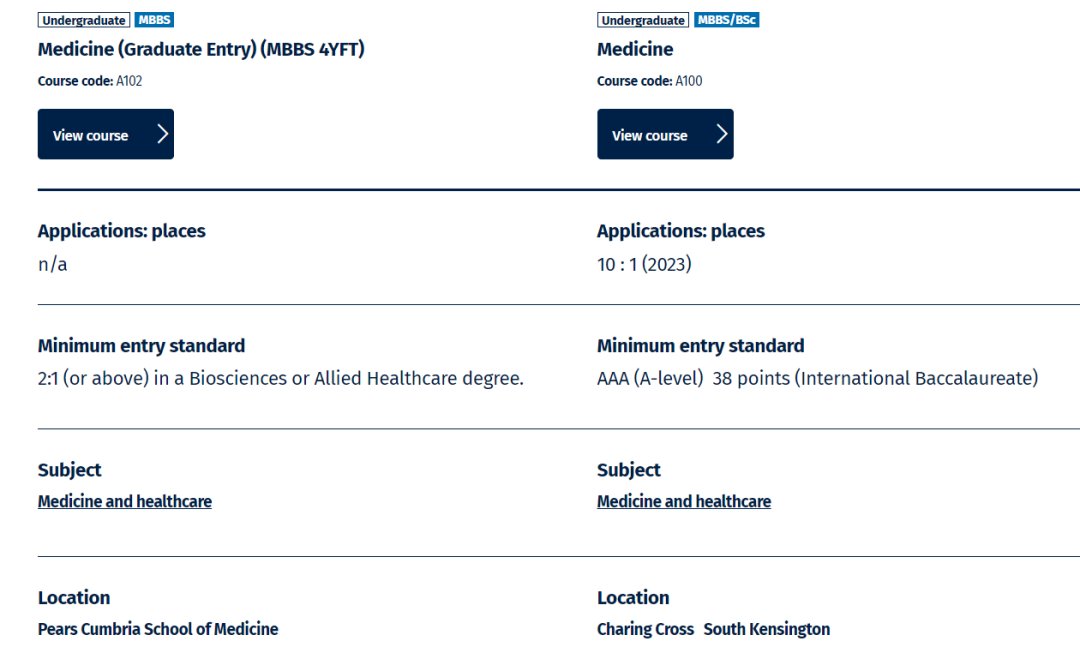1080x659 pixels.
Task: Click the MBBS/BSc tag badge
Action: [727, 20]
